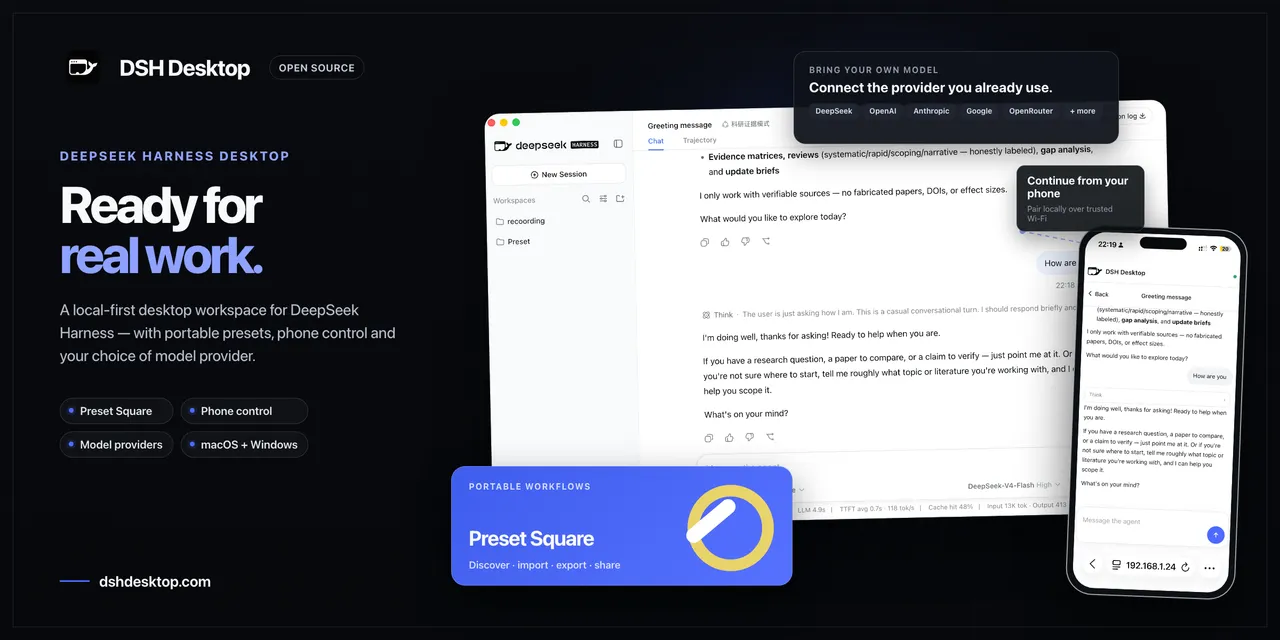The width and height of the screenshot is (1280, 640).
Task: Click the 'LLM 4.9s' status entry
Action: [x=811, y=509]
